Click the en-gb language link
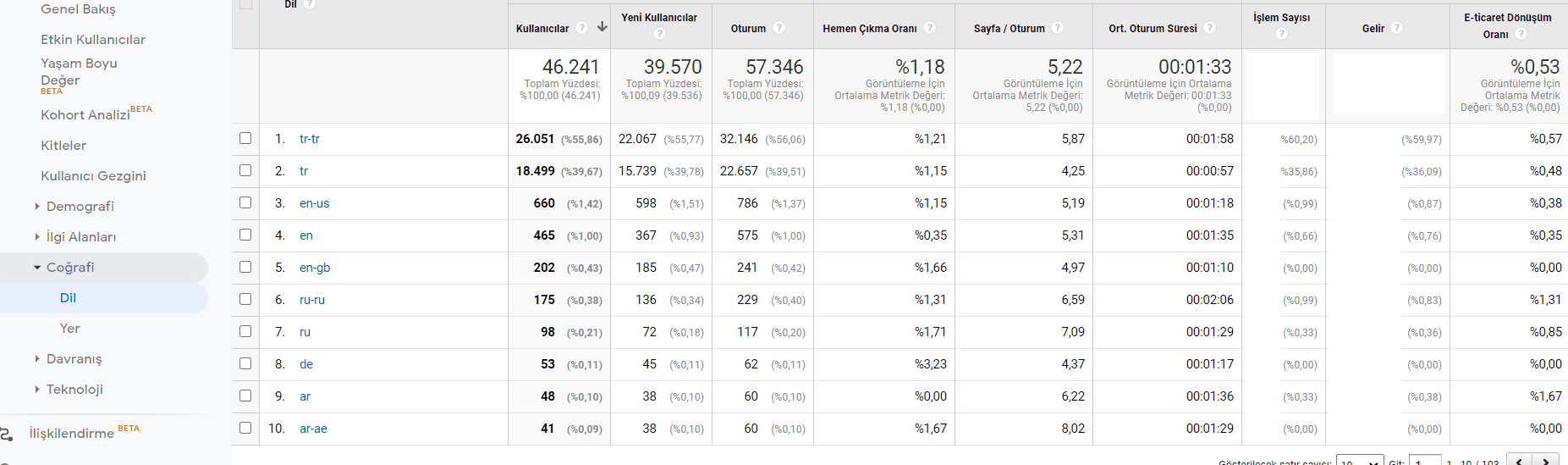The image size is (1568, 465). 315,268
